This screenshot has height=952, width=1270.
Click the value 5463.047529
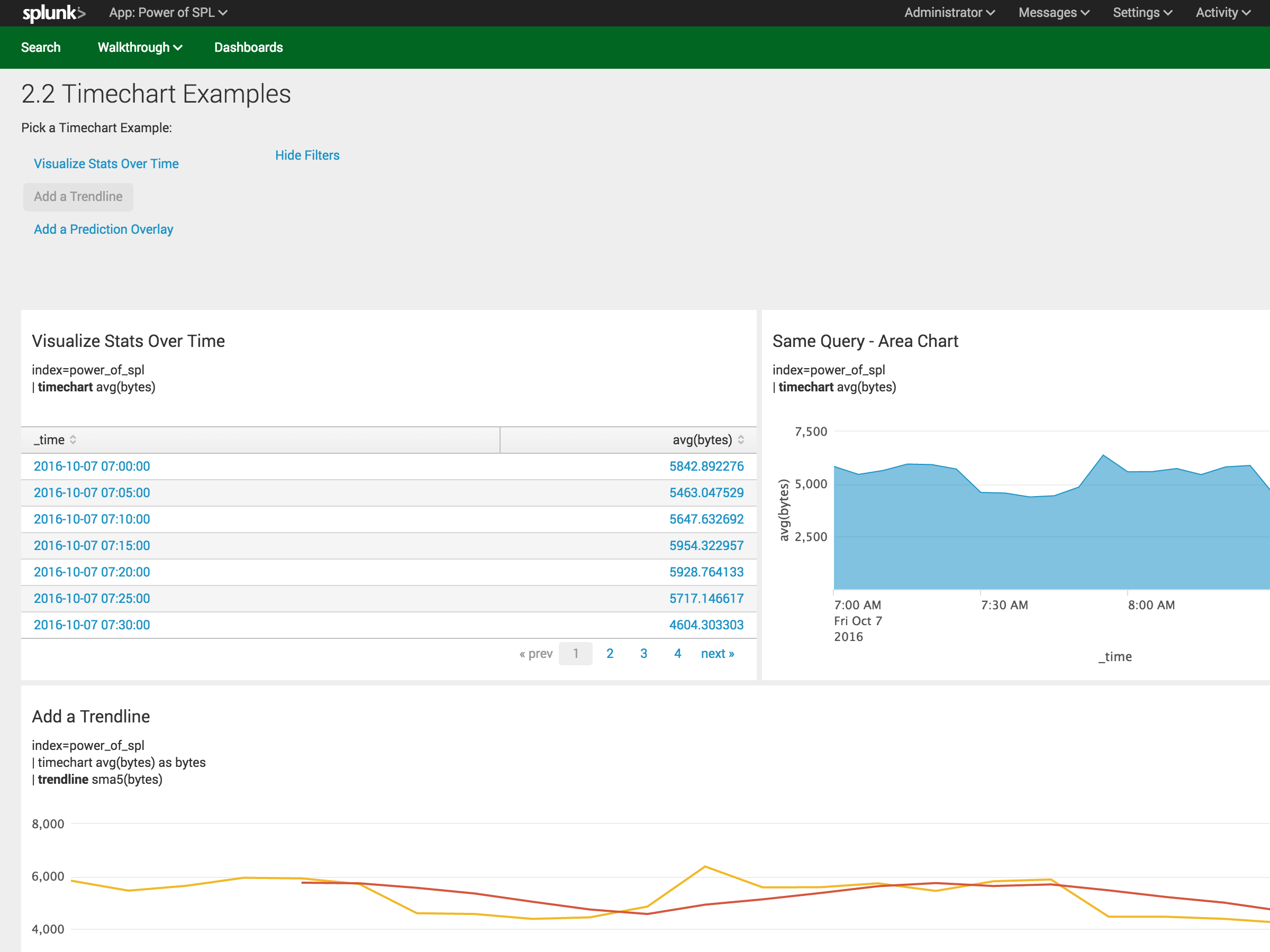point(706,493)
